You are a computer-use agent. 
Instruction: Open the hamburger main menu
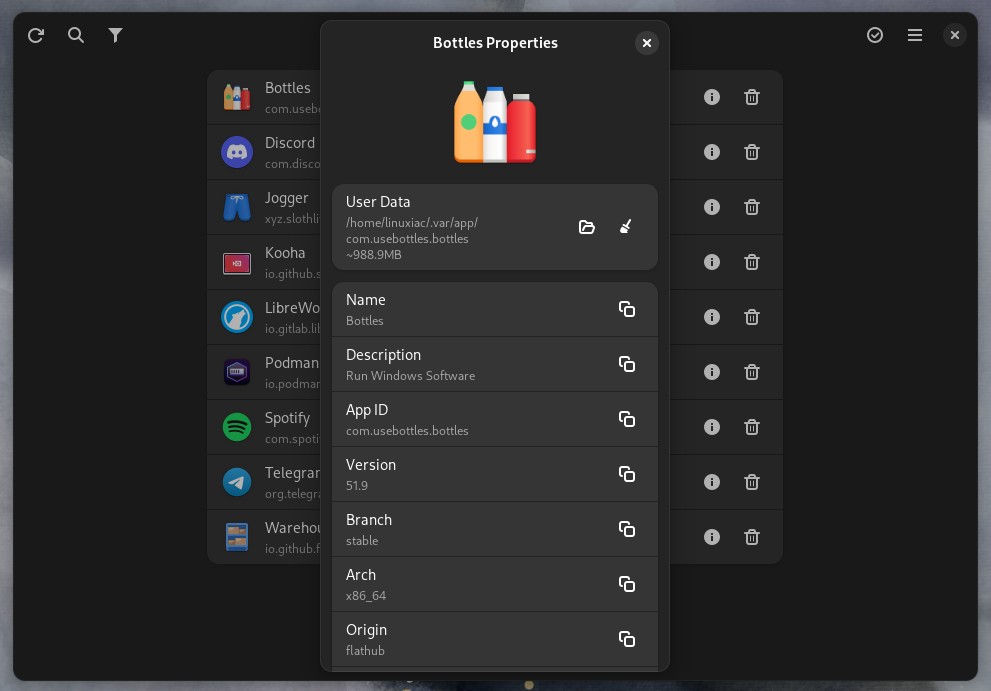click(x=915, y=35)
